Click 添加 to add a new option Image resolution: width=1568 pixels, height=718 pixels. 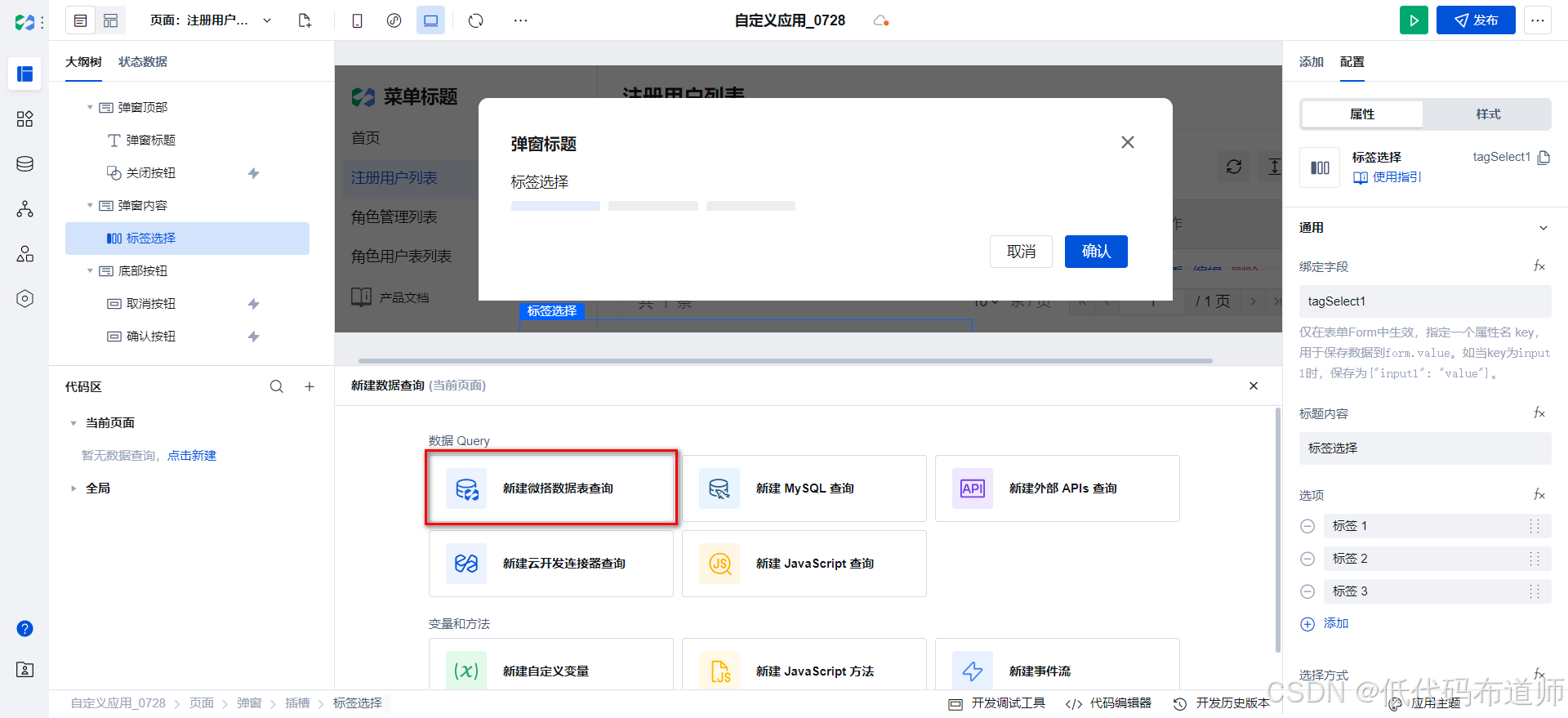click(1325, 623)
